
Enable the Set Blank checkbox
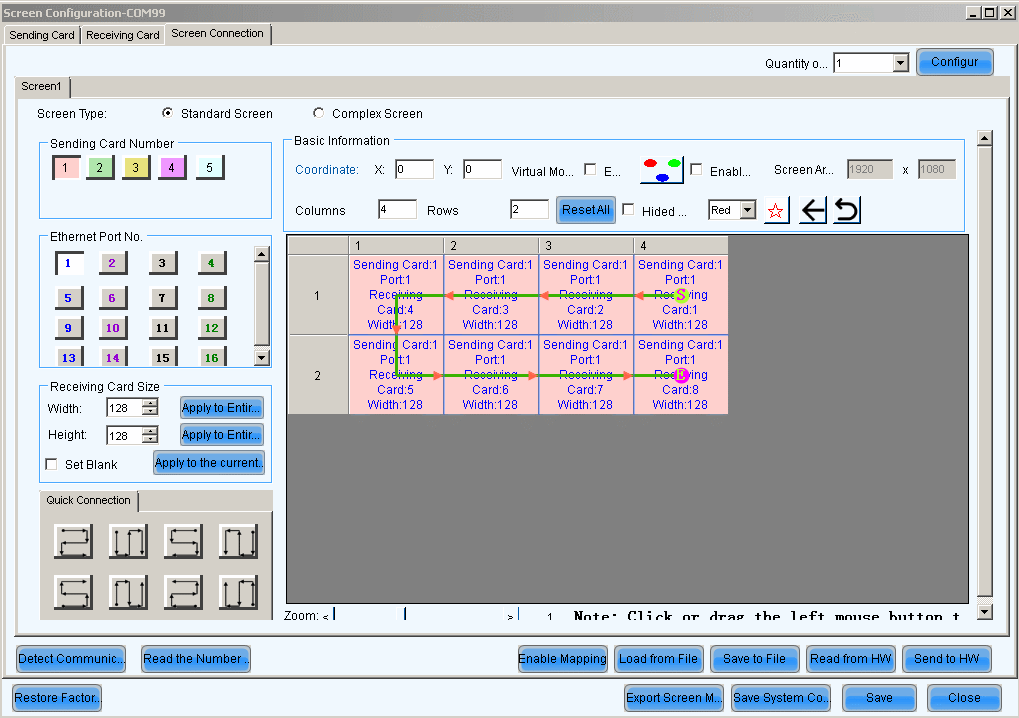pyautogui.click(x=52, y=465)
